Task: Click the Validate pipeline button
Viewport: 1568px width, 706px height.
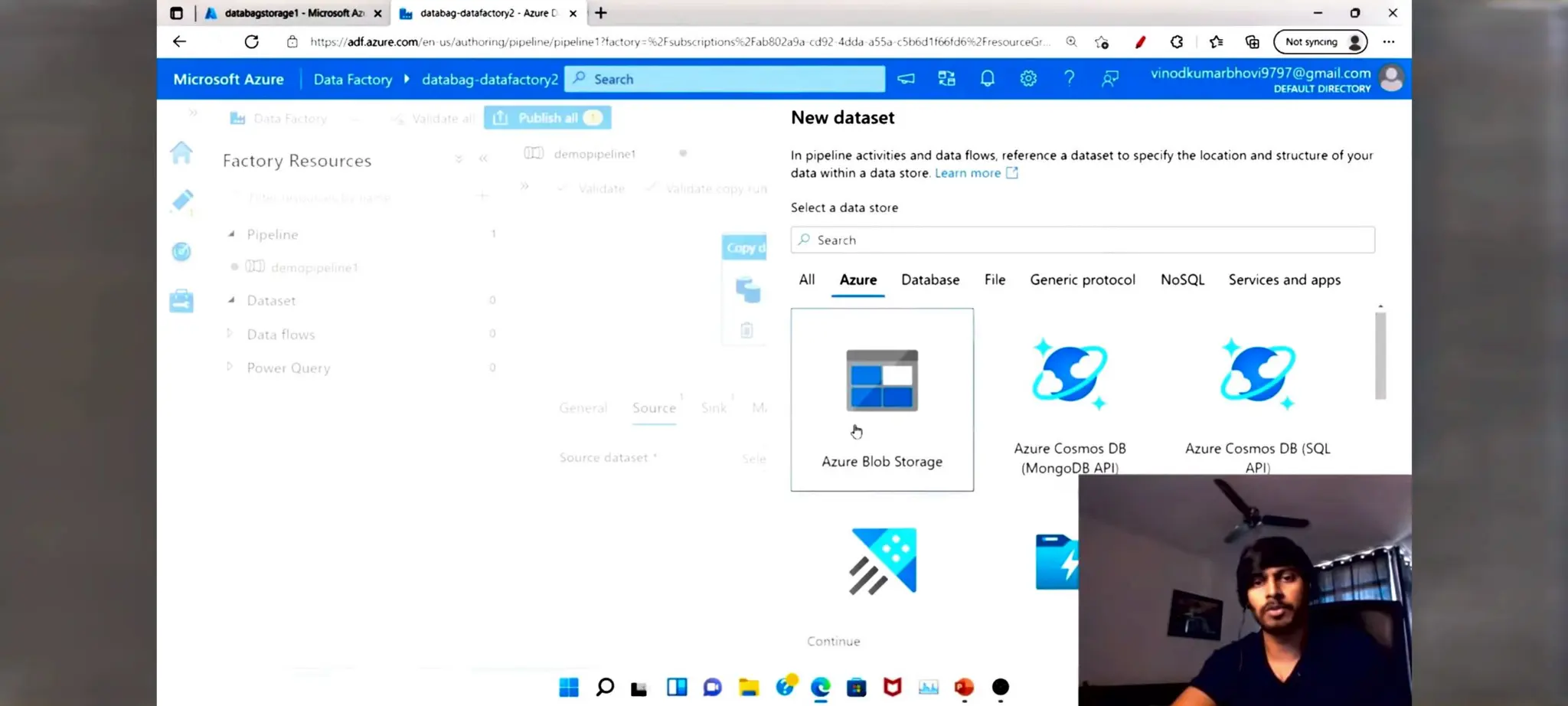Action: 593,188
